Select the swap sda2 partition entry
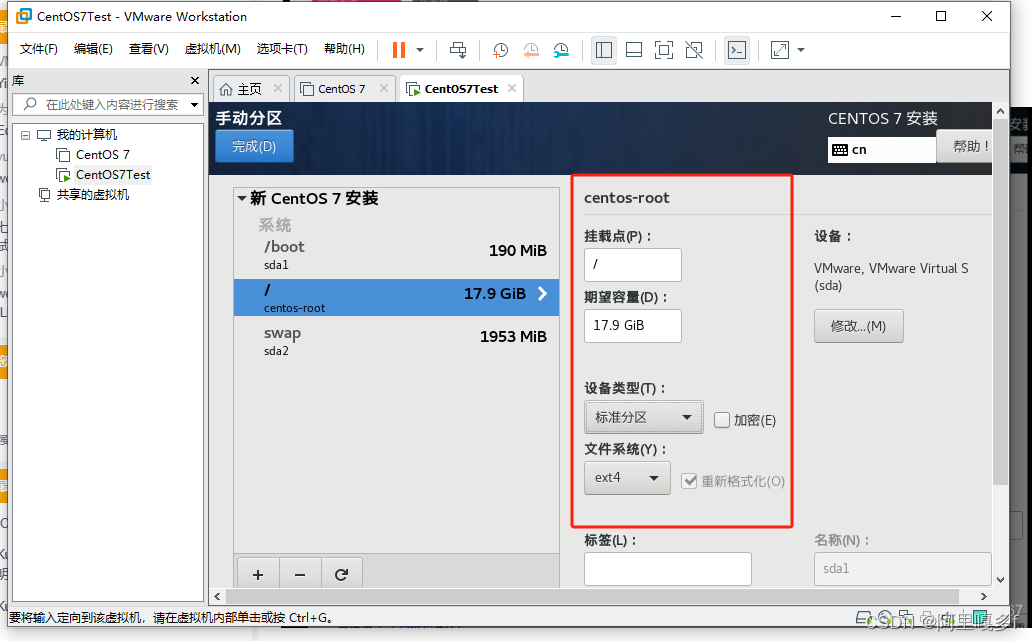Image resolution: width=1035 pixels, height=641 pixels. [396, 340]
